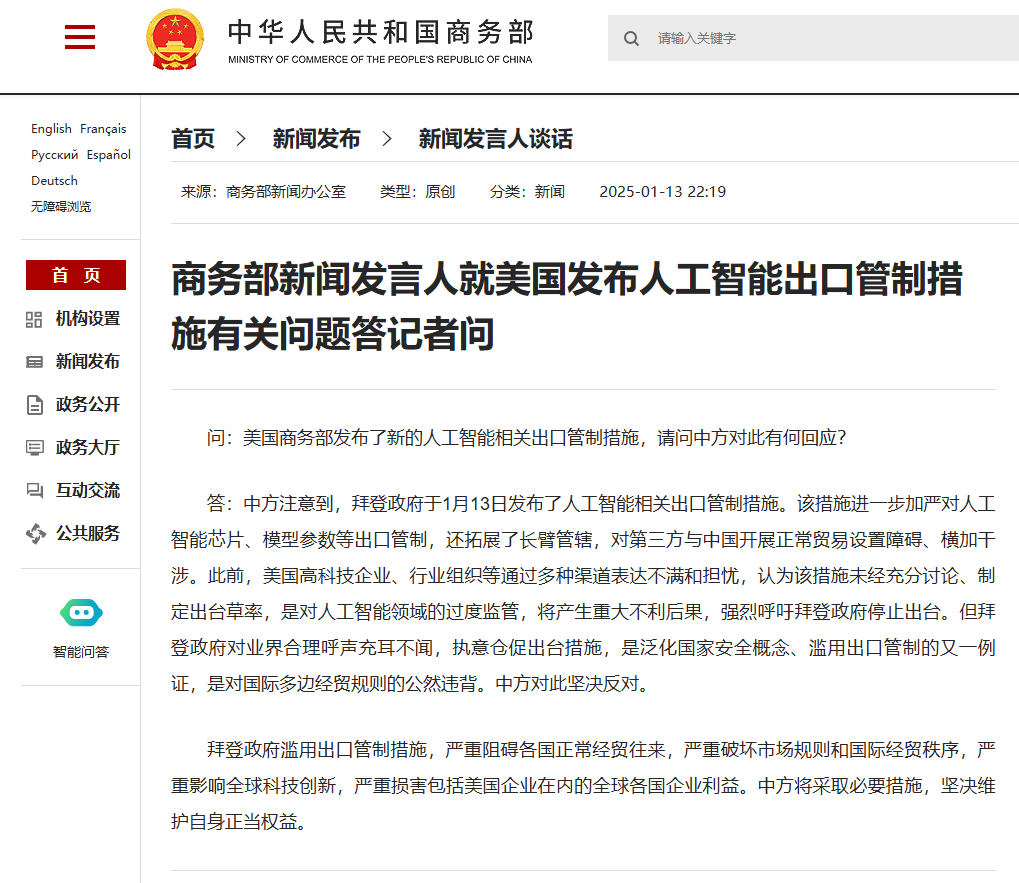Open the red hamburger menu
The width and height of the screenshot is (1019, 883).
80,37
